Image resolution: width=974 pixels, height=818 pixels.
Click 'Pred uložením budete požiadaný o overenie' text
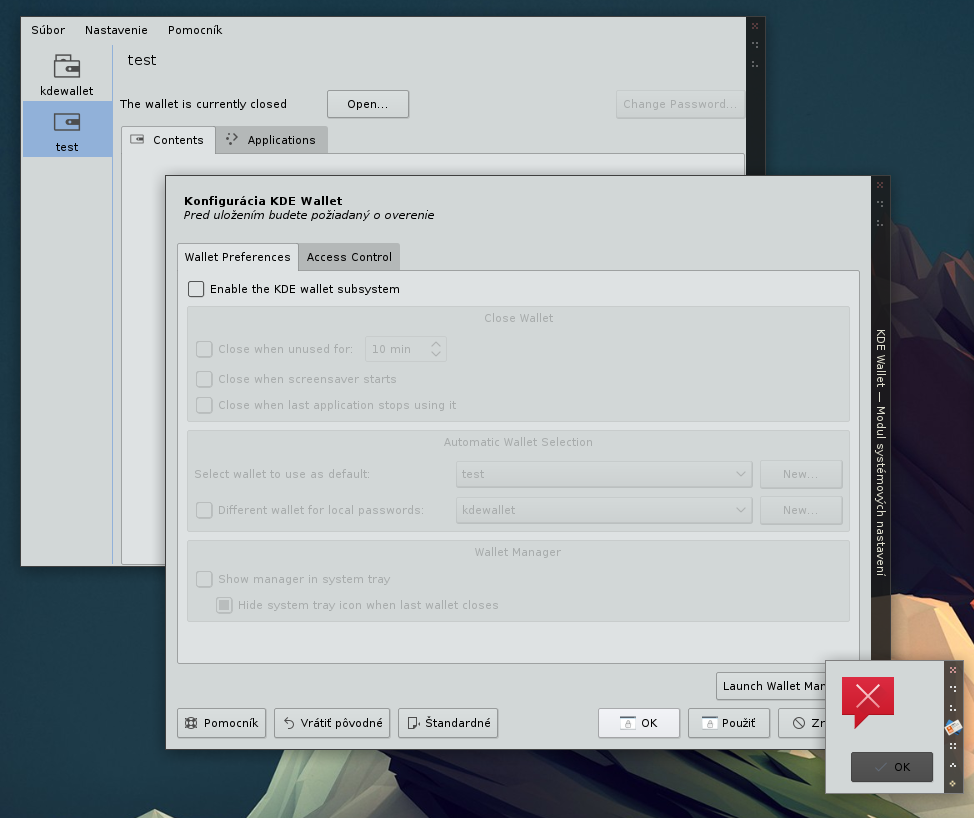[309, 215]
